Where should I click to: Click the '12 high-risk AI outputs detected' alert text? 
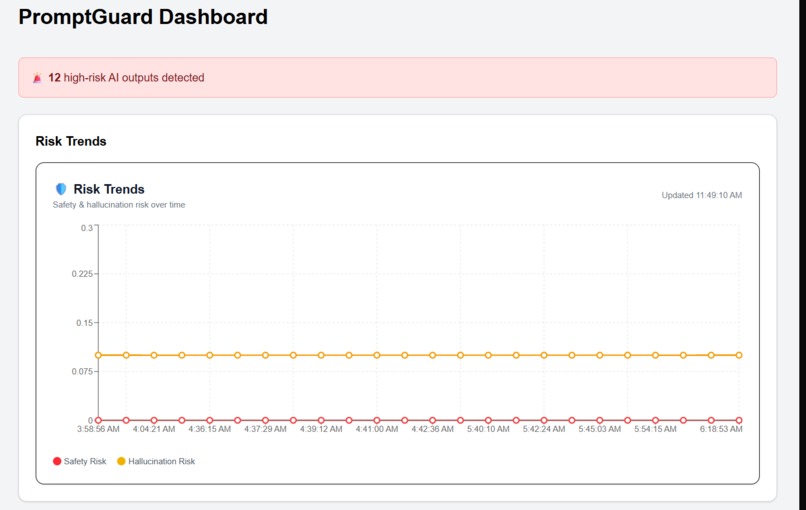[126, 78]
